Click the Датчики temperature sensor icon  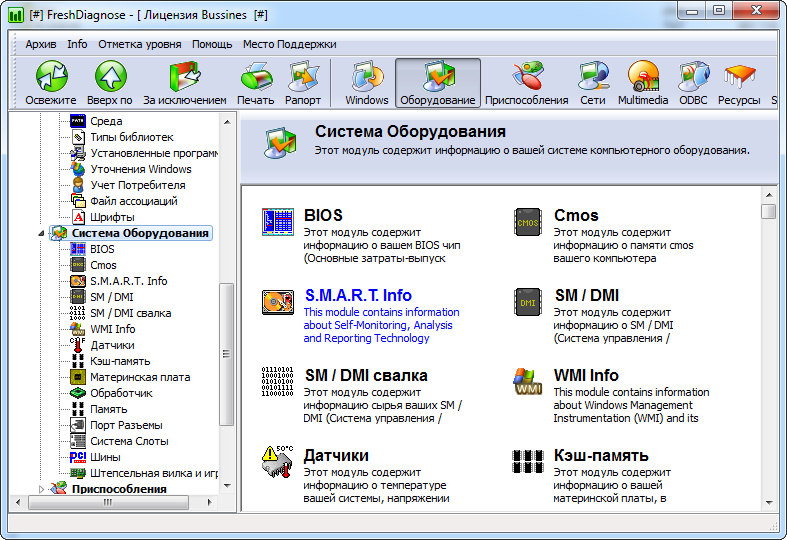click(x=278, y=461)
